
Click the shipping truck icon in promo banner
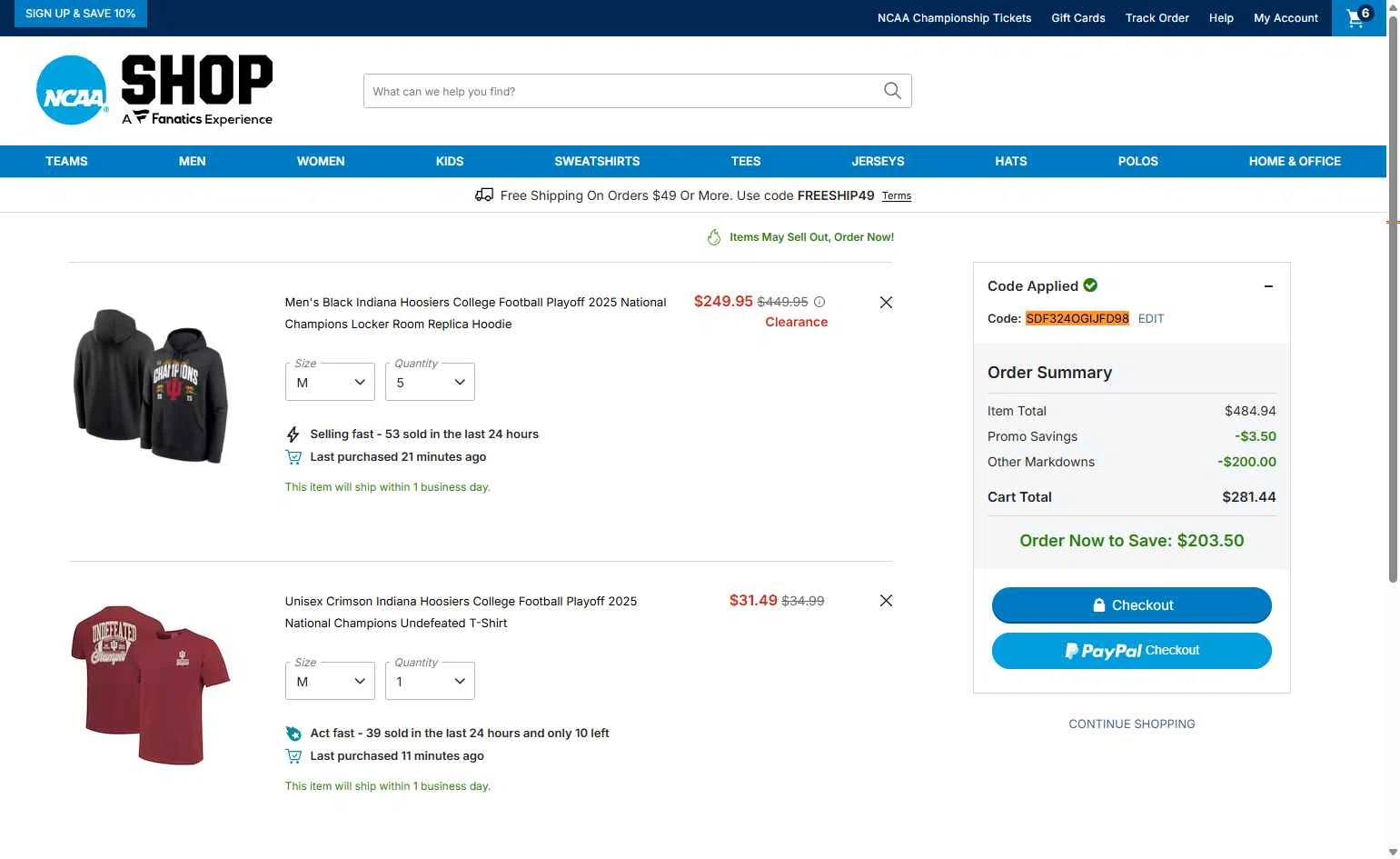point(484,195)
